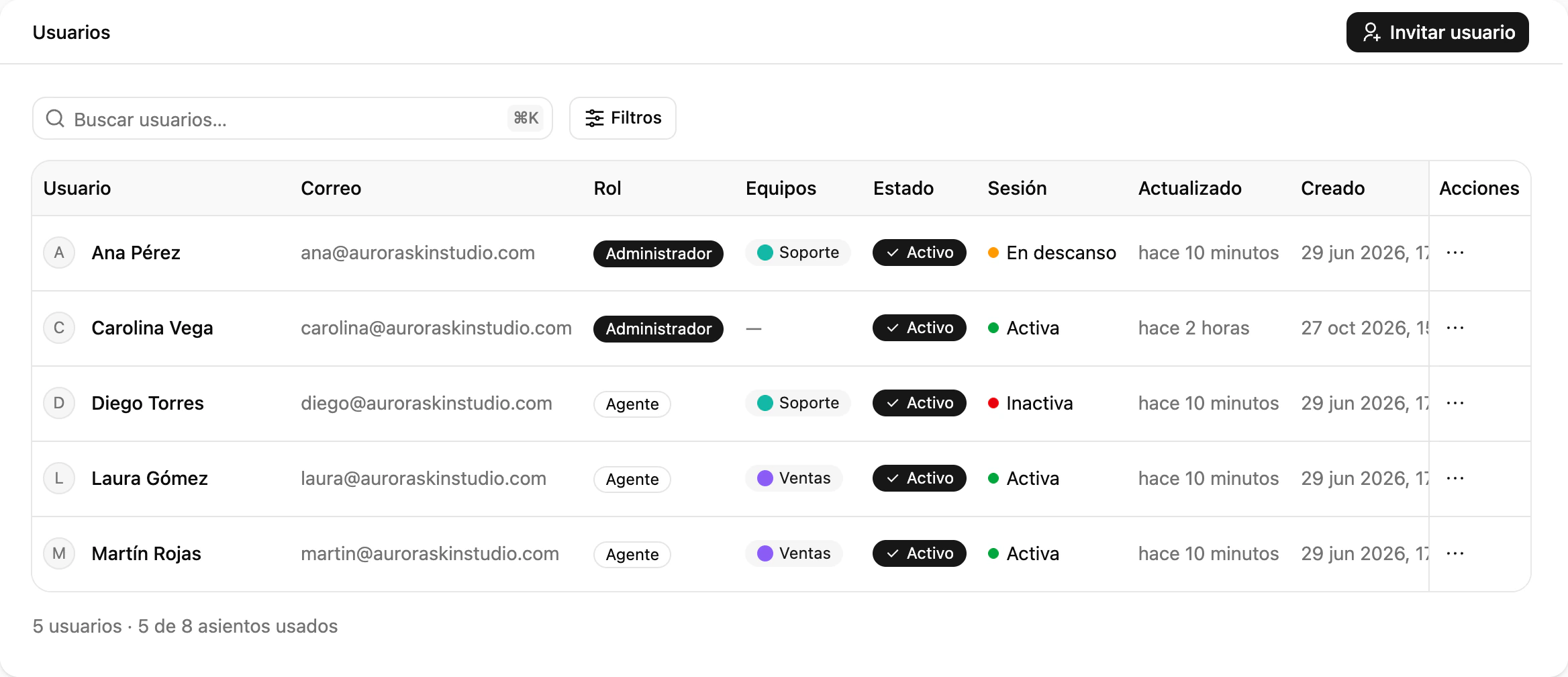Click Carolina Vega's Administrador role badge
This screenshot has height=677, width=1568.
[658, 328]
